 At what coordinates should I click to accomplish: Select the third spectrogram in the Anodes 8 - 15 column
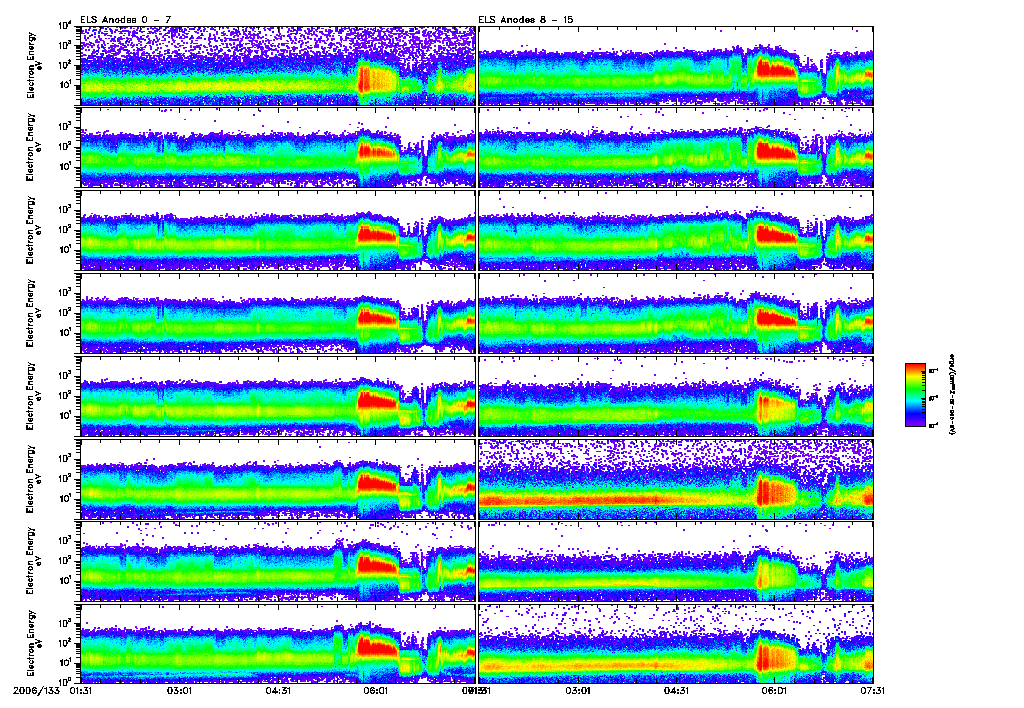pos(676,231)
